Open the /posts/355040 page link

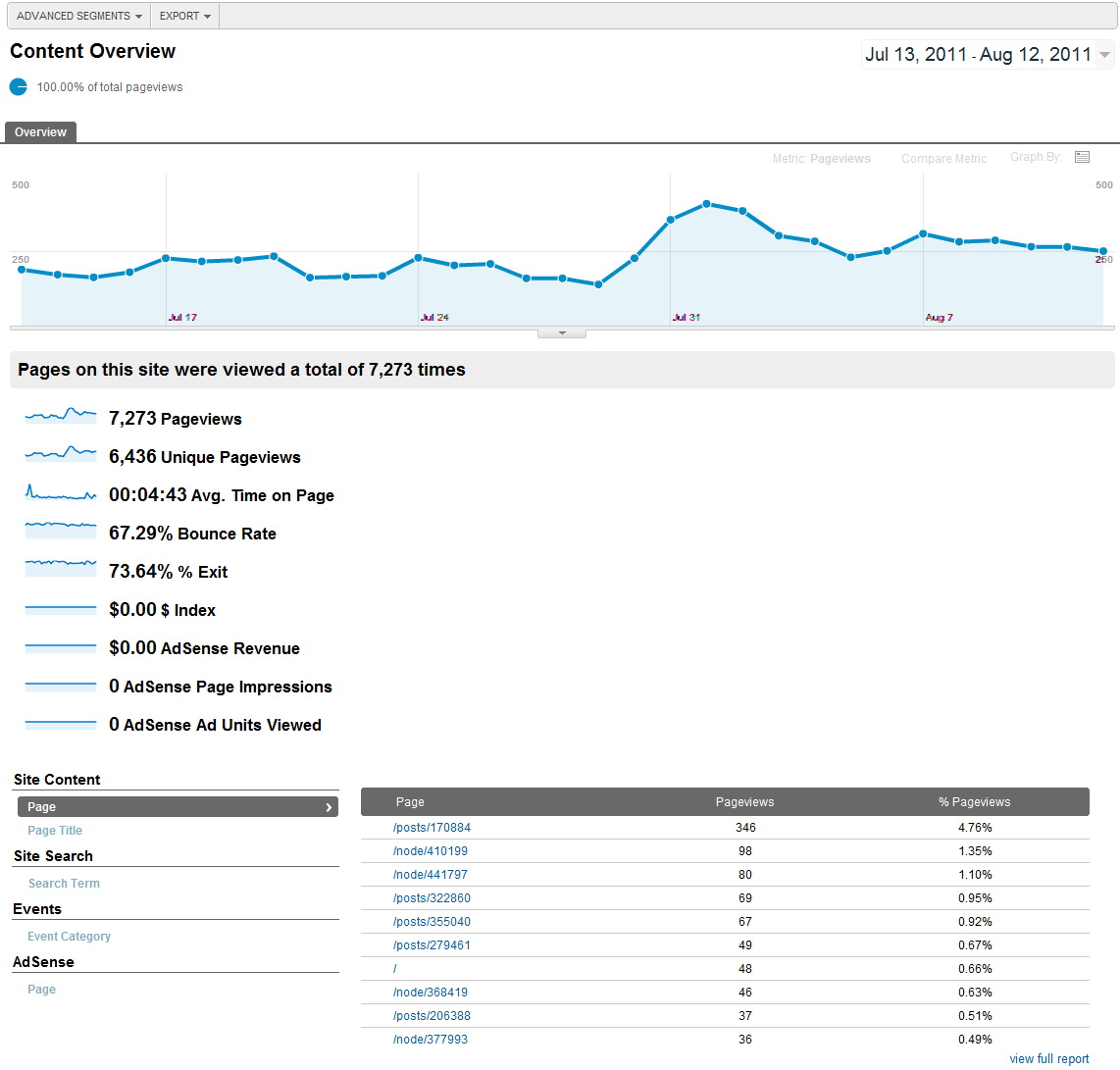[x=432, y=922]
